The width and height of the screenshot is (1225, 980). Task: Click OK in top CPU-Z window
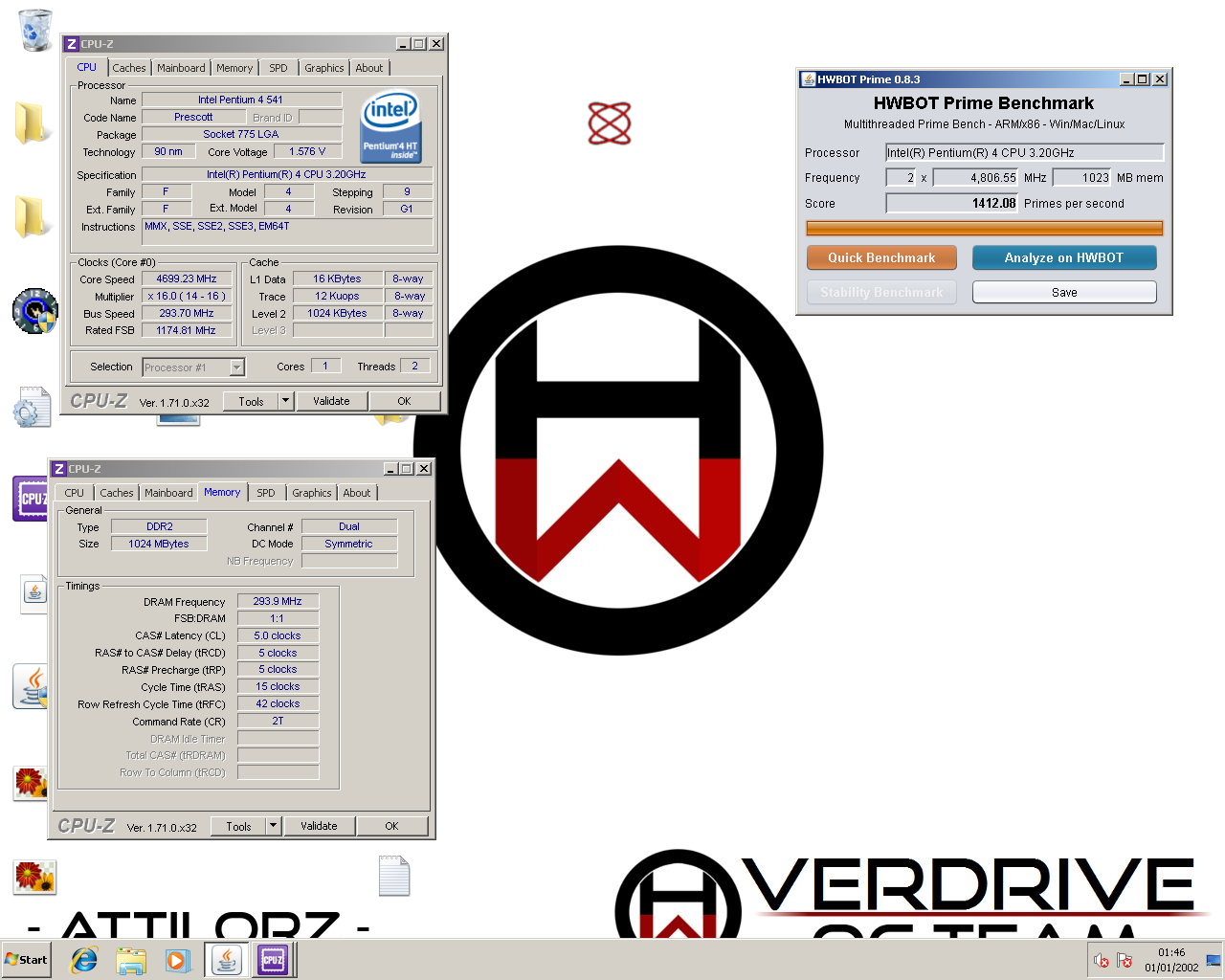(404, 401)
